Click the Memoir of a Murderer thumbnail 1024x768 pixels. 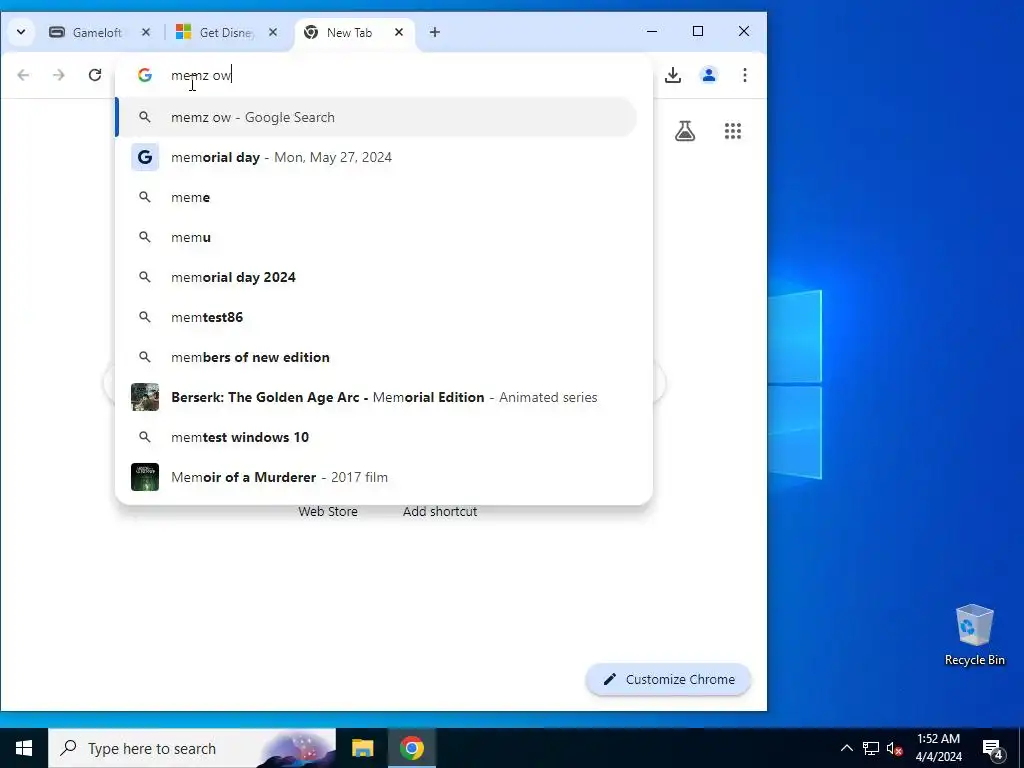(145, 477)
